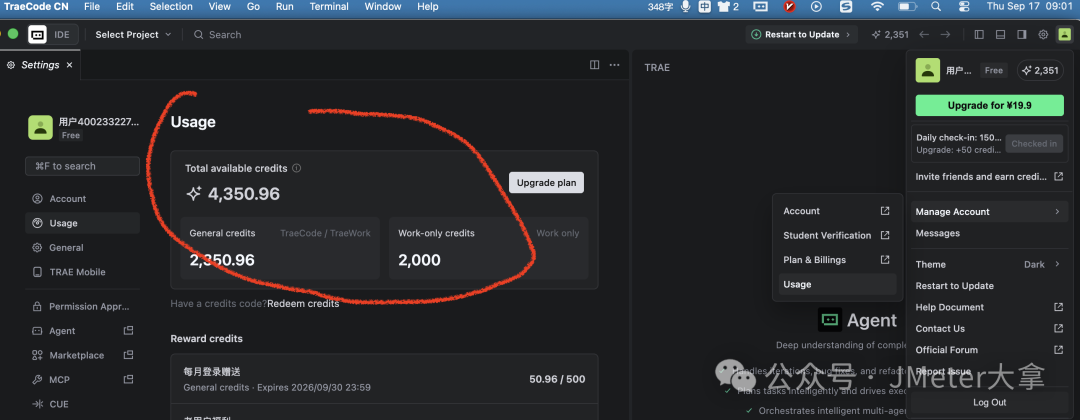Viewport: 1080px width, 420px height.
Task: Open Contact Us in profile menu
Action: point(989,328)
